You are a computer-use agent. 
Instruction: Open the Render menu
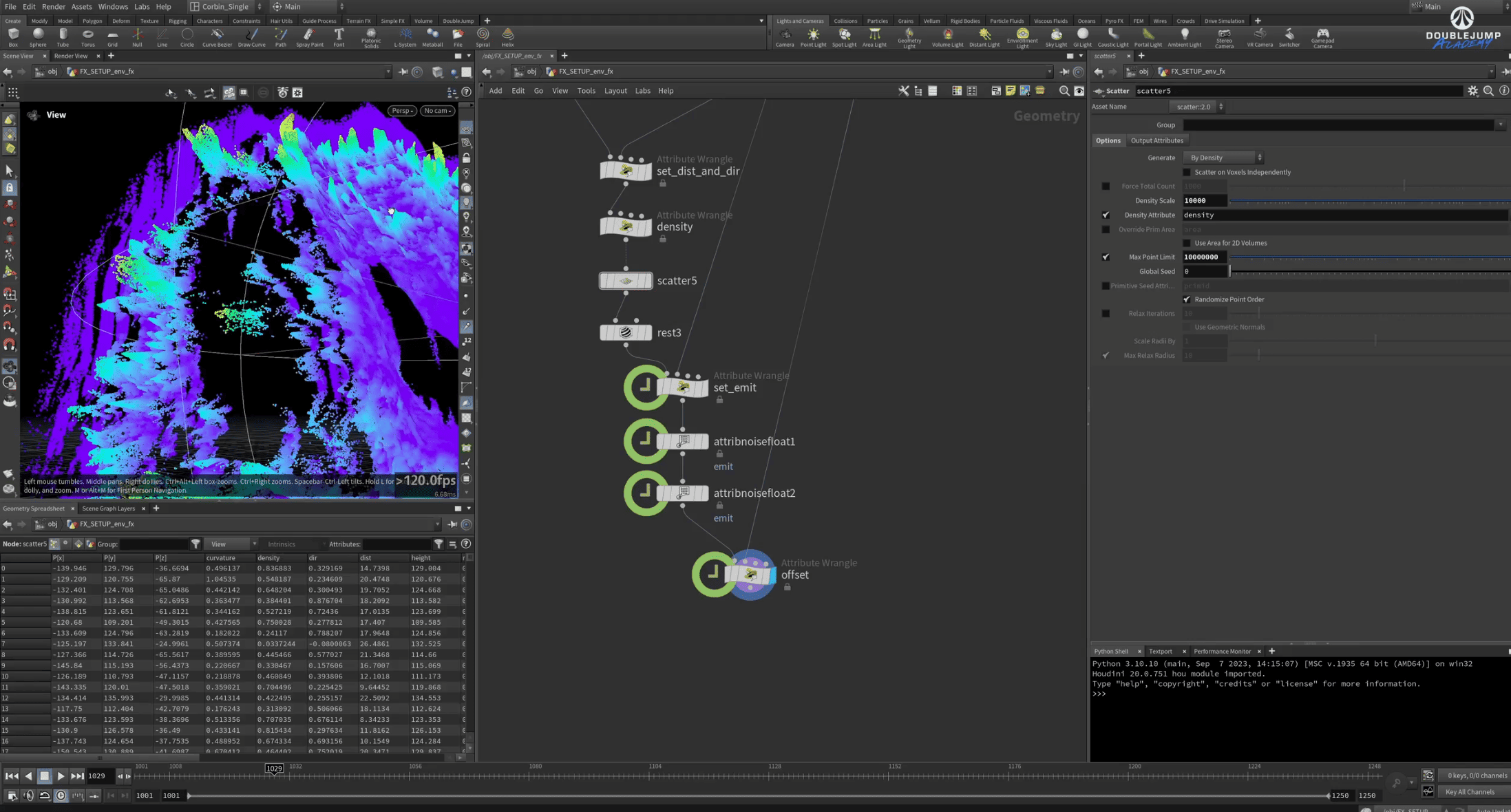coord(53,6)
